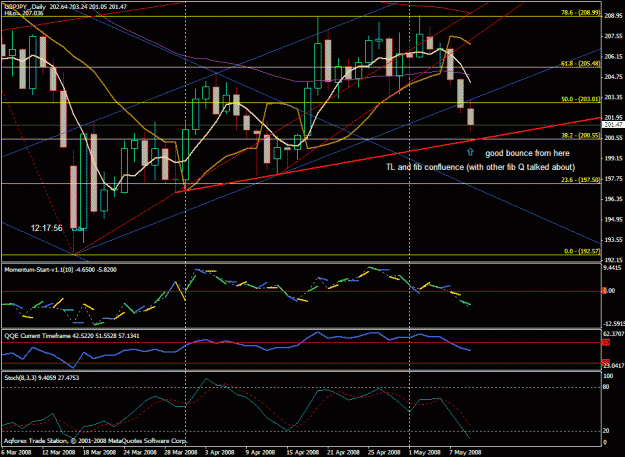Click the current price box 201.47
This screenshot has width=625, height=457.
[x=613, y=125]
